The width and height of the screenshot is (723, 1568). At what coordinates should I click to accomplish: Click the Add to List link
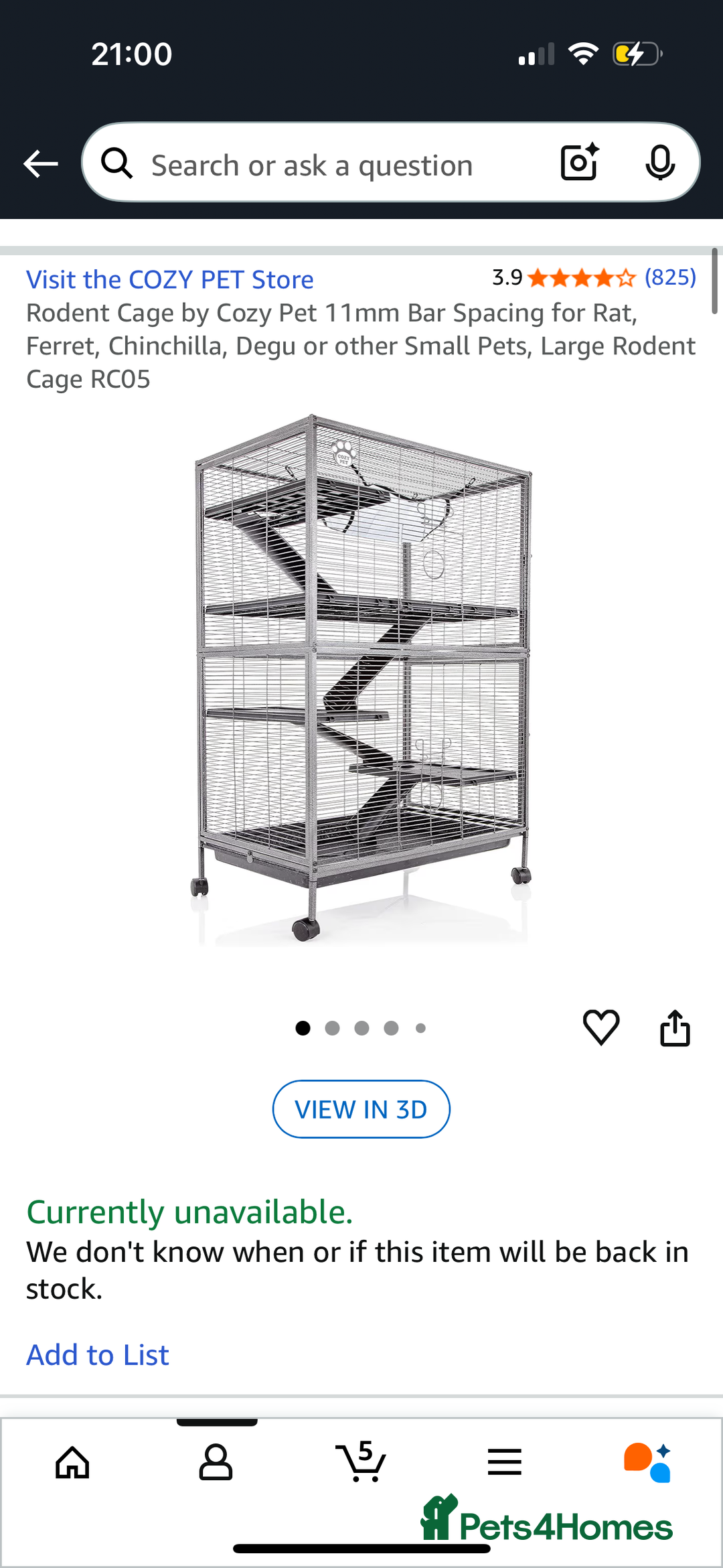pos(98,1354)
